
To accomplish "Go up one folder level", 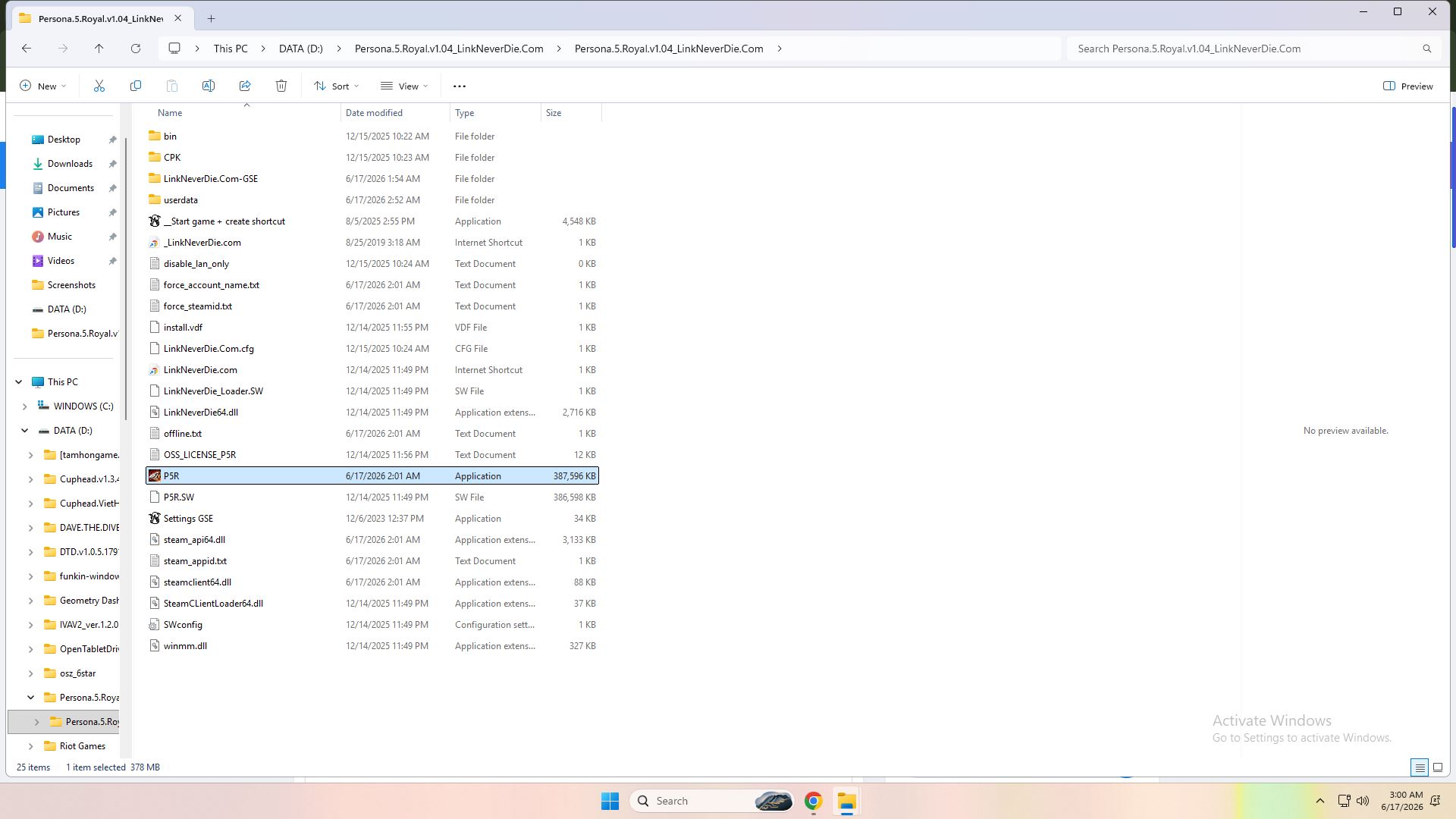I will point(99,49).
